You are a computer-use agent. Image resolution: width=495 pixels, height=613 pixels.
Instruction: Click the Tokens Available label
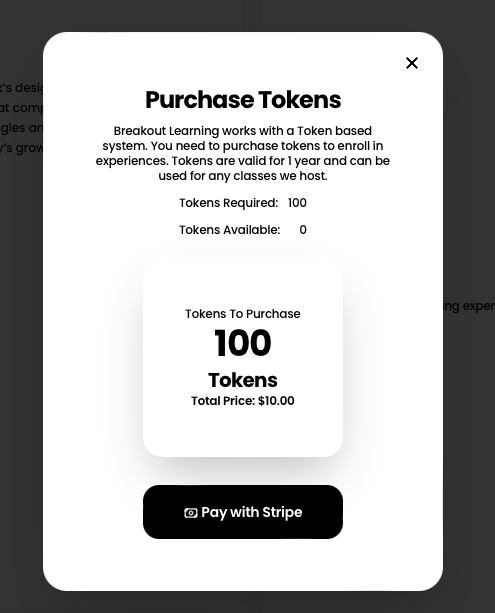click(x=230, y=230)
